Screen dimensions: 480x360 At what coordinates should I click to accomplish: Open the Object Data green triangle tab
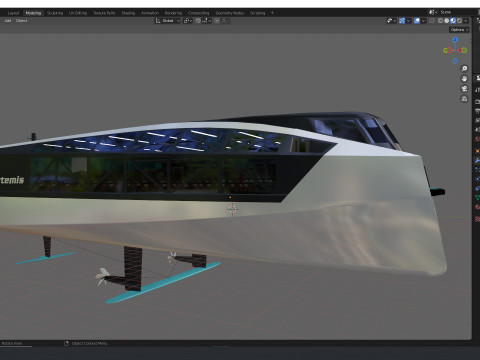tap(477, 197)
